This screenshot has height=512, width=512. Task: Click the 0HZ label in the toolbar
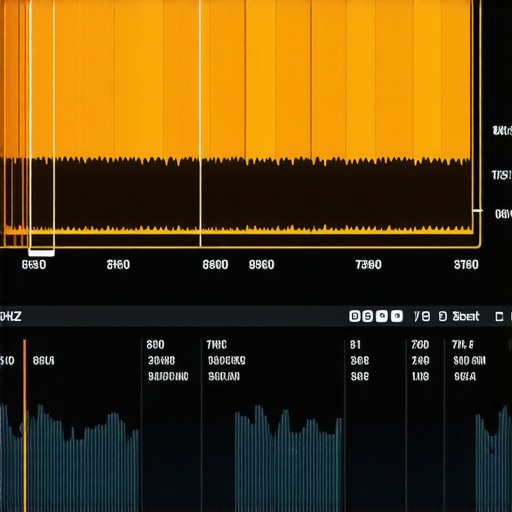click(11, 316)
